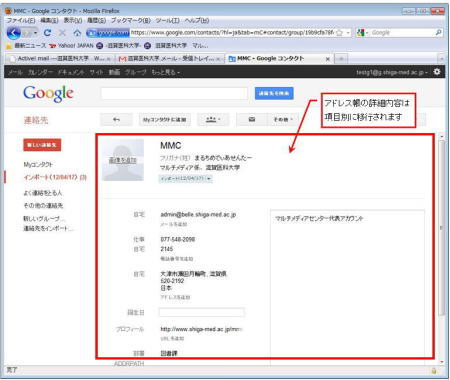Image resolution: width=450 pixels, height=380 pixels.
Task: Click the Myコンタクトに追加 button
Action: [165, 119]
